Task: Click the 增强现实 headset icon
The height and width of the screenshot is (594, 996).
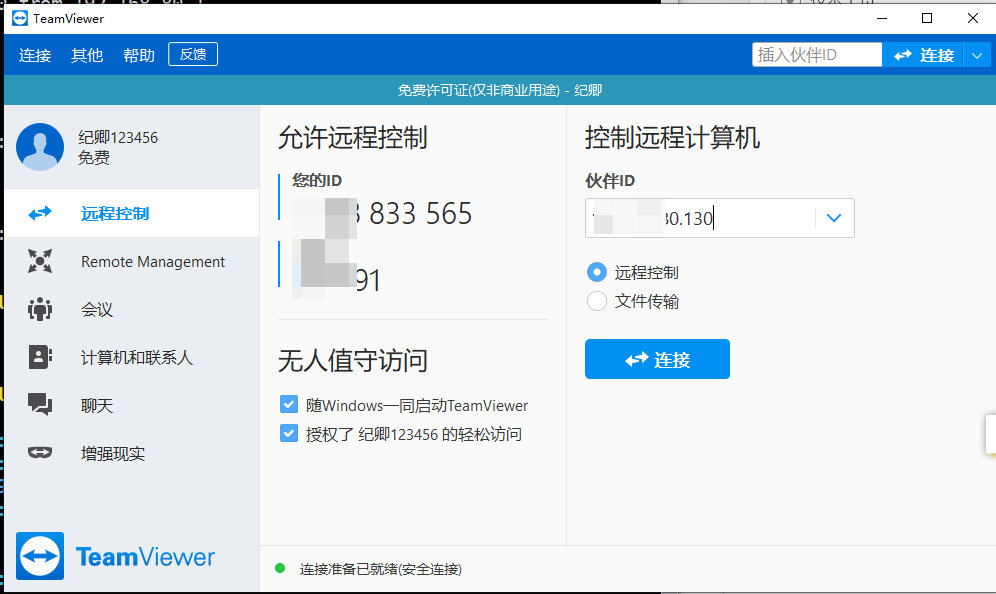Action: pyautogui.click(x=40, y=452)
